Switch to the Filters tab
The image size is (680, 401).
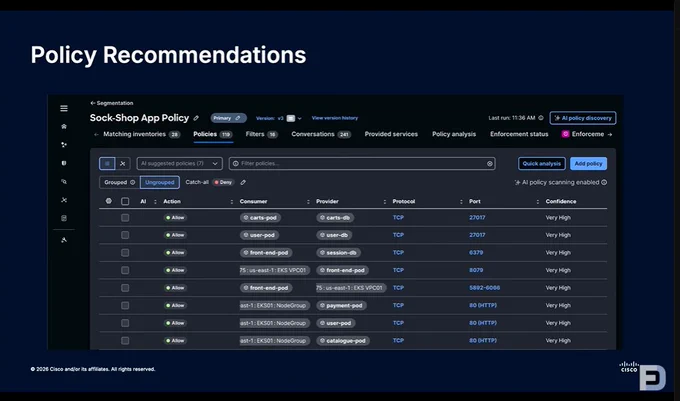262,134
